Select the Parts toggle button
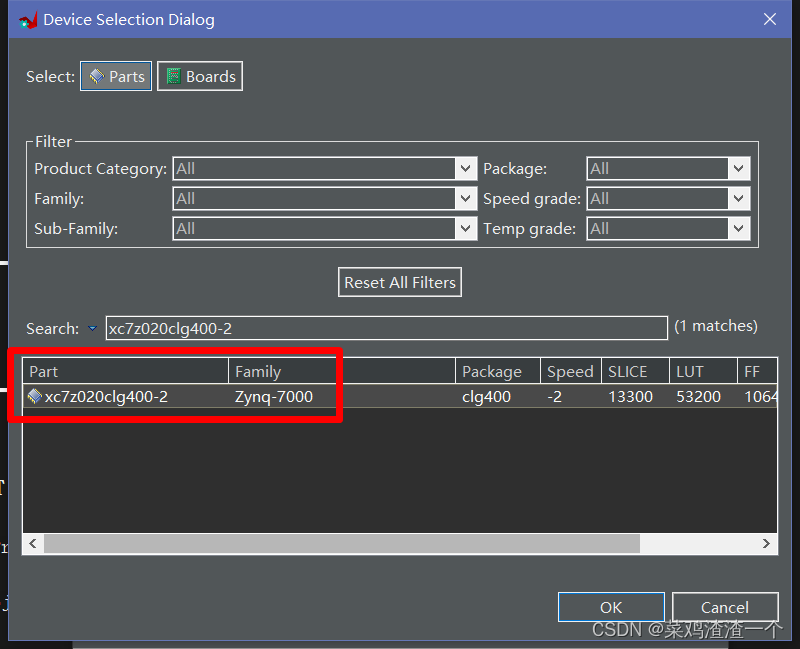This screenshot has height=649, width=800. [x=116, y=77]
